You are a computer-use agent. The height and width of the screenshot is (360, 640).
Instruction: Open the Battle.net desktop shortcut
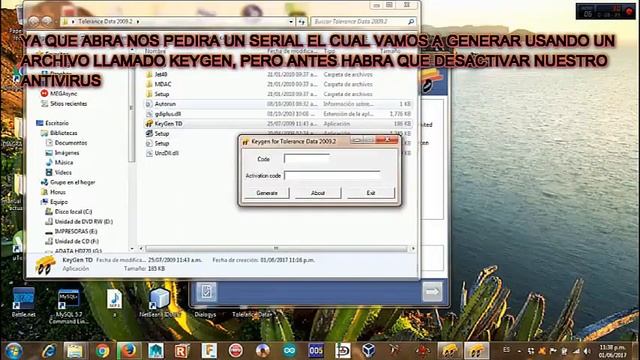point(23,302)
